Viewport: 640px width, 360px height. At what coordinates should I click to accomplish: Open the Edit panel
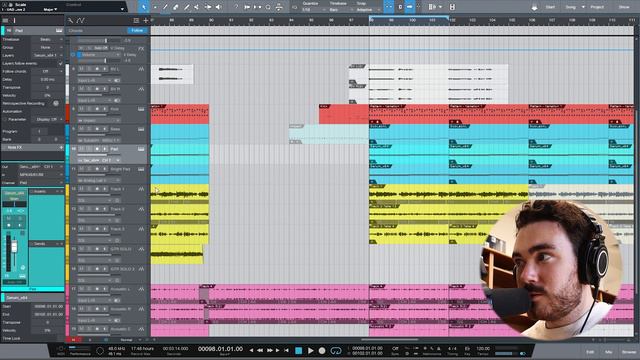click(590, 352)
